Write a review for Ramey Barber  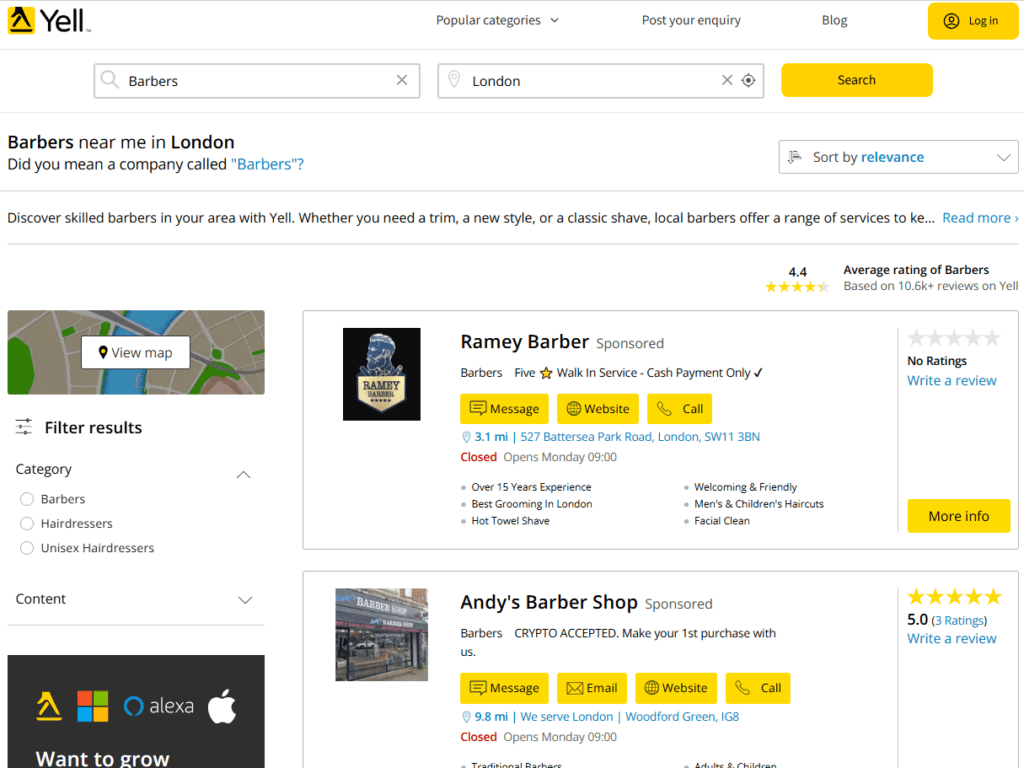[952, 381]
